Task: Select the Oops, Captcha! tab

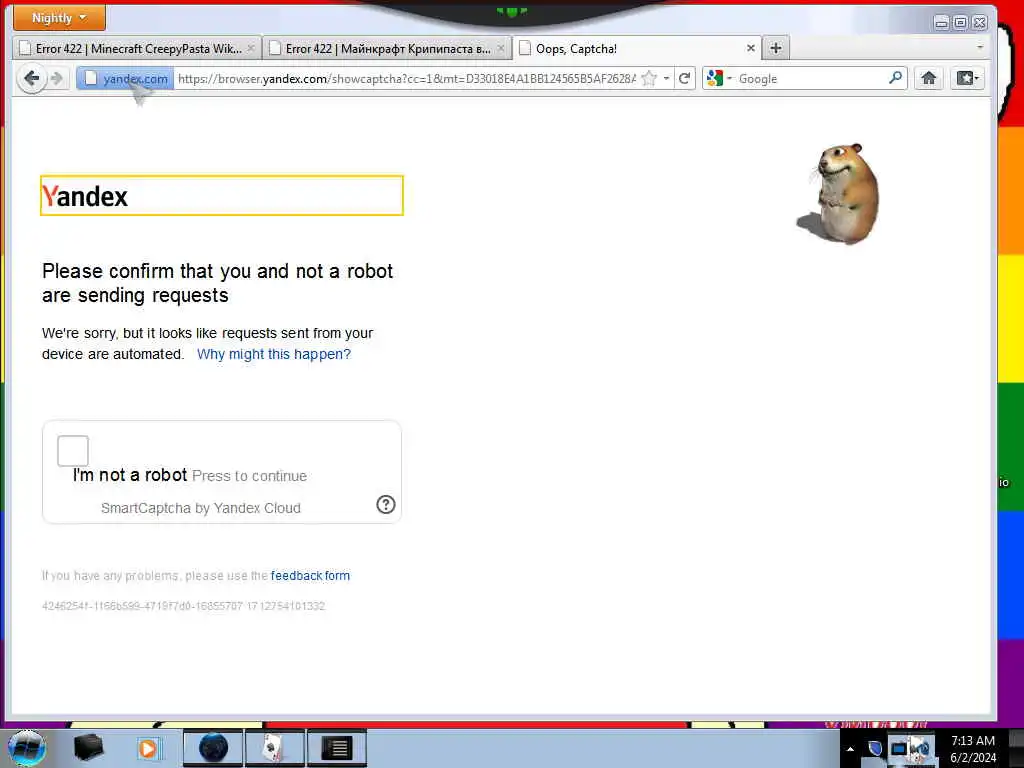Action: 637,48
